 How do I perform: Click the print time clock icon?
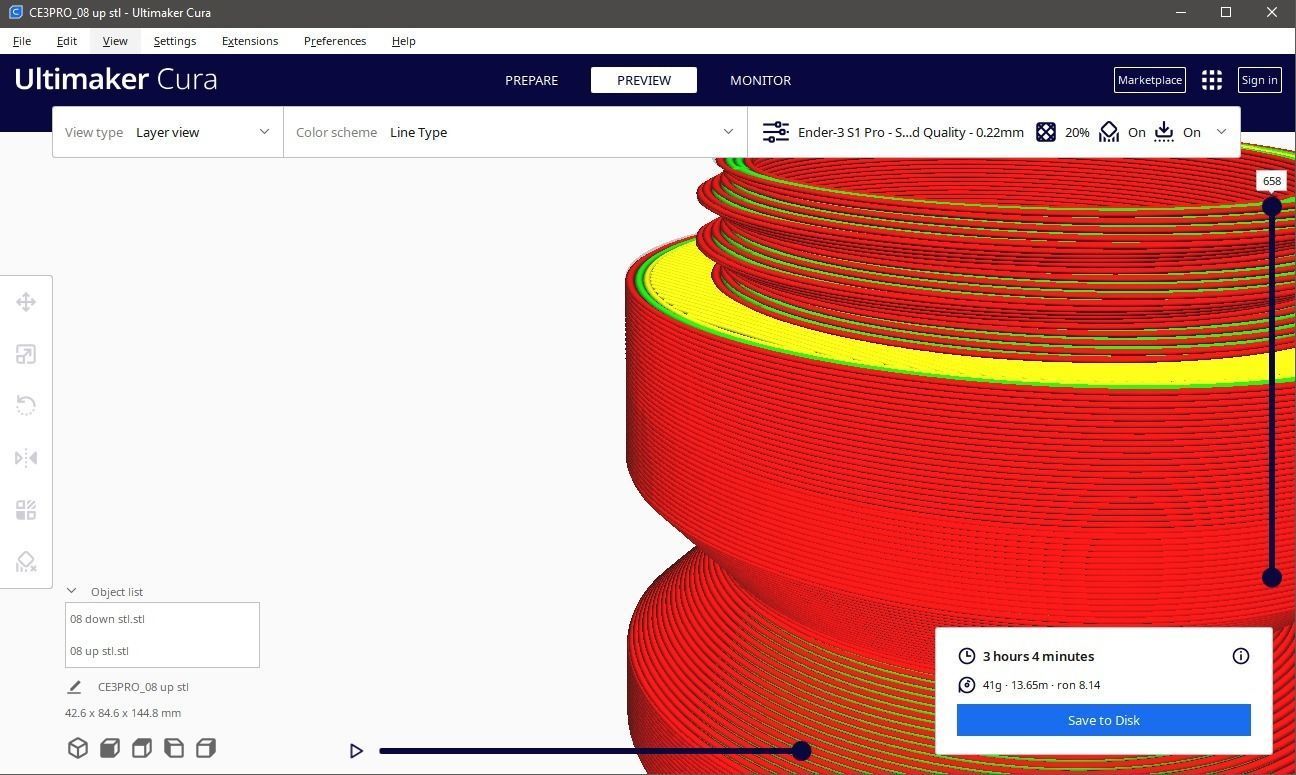click(966, 656)
